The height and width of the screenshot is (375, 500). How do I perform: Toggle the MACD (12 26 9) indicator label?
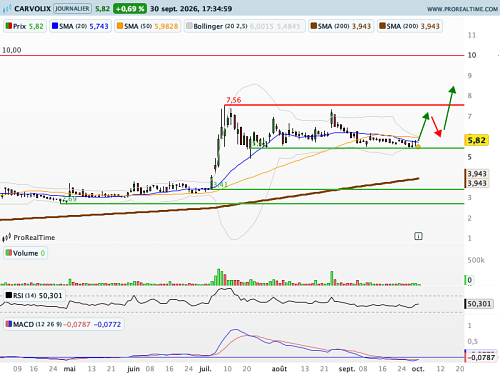64,324
